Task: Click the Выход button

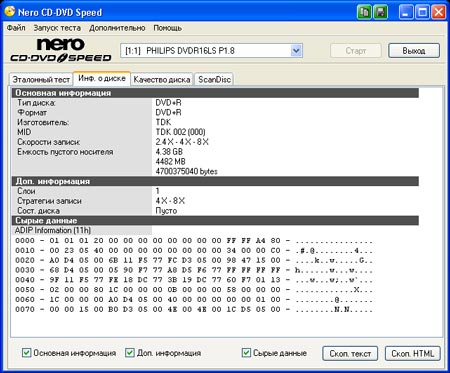Action: [414, 51]
